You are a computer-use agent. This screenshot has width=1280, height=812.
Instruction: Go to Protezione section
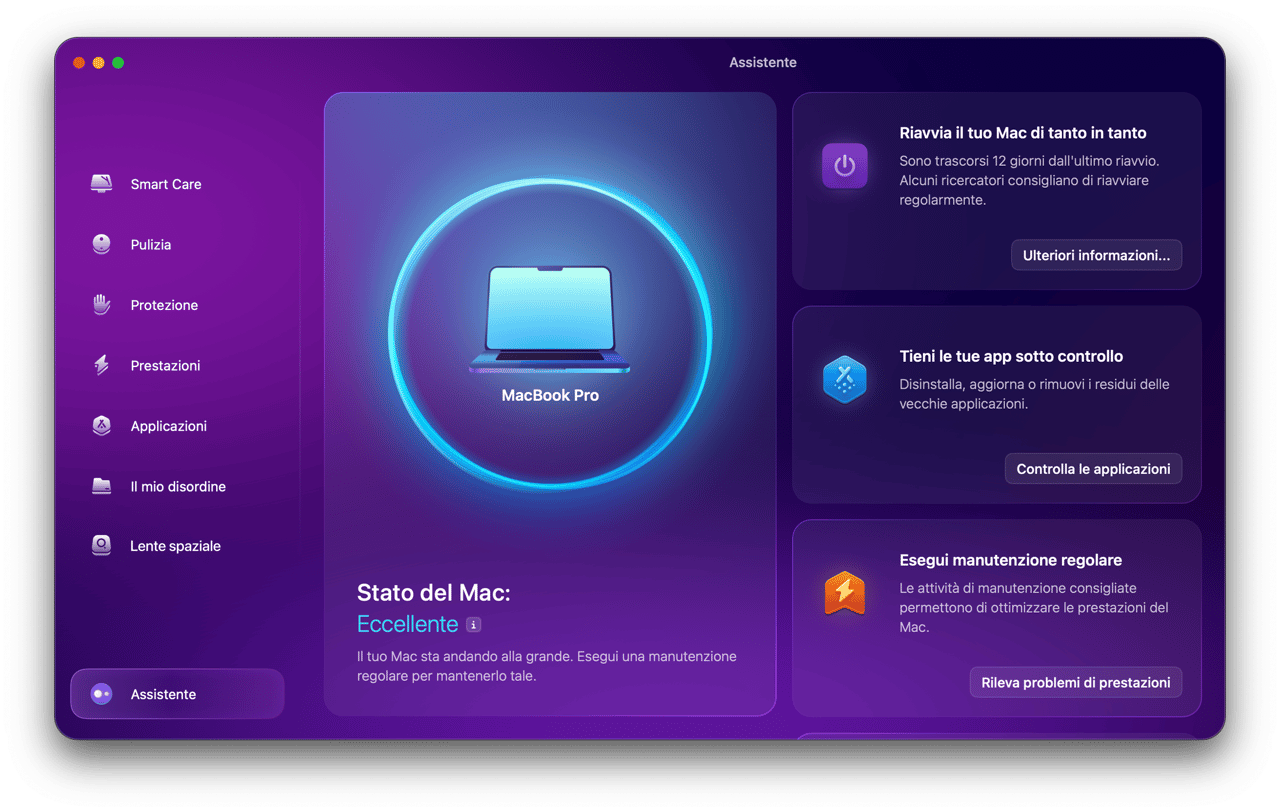[x=164, y=305]
